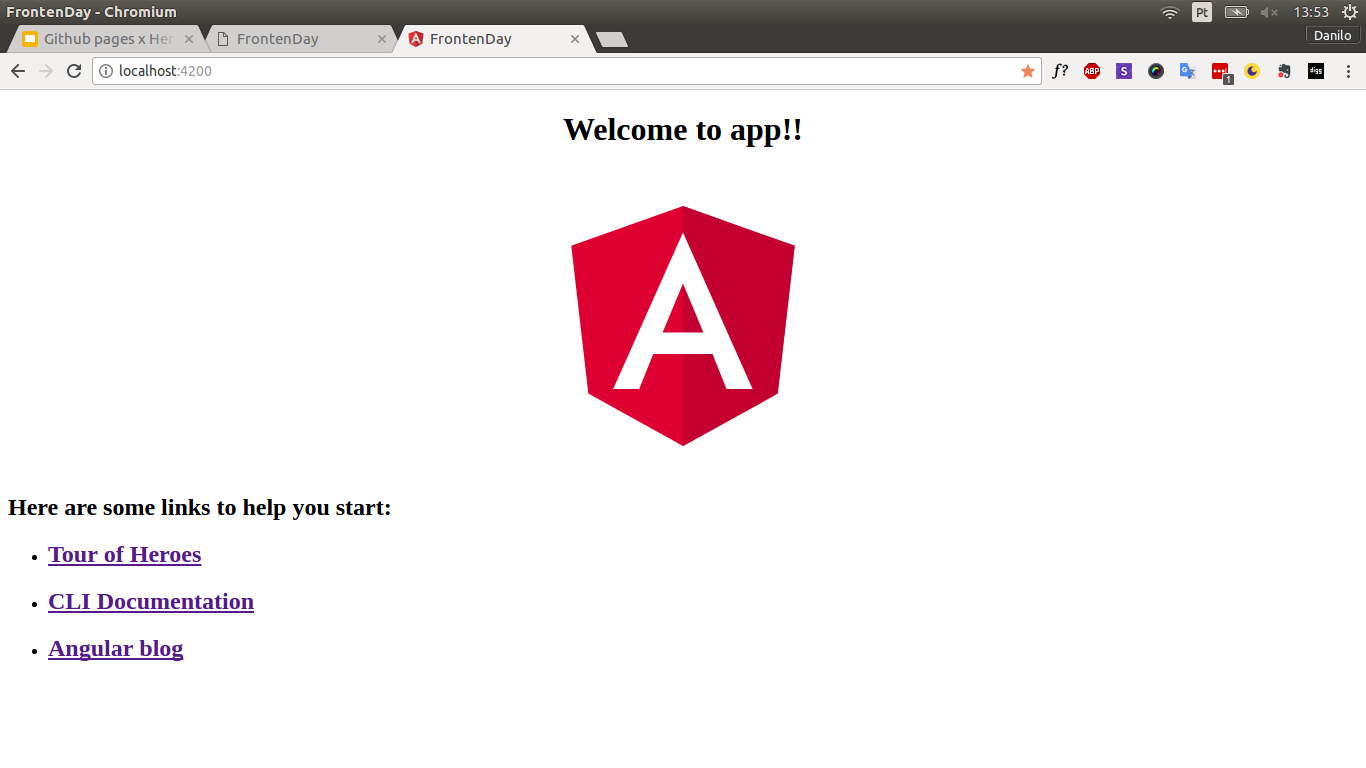Click the Angular favicon on active tab
This screenshot has width=1366, height=768.
point(416,39)
